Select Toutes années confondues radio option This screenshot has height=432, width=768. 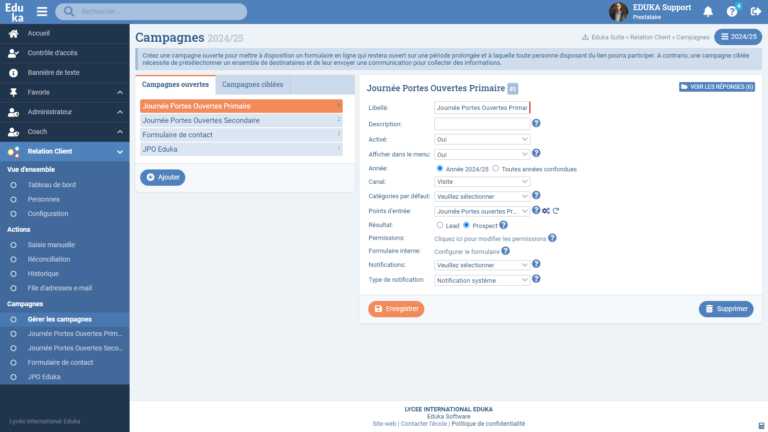pos(496,169)
